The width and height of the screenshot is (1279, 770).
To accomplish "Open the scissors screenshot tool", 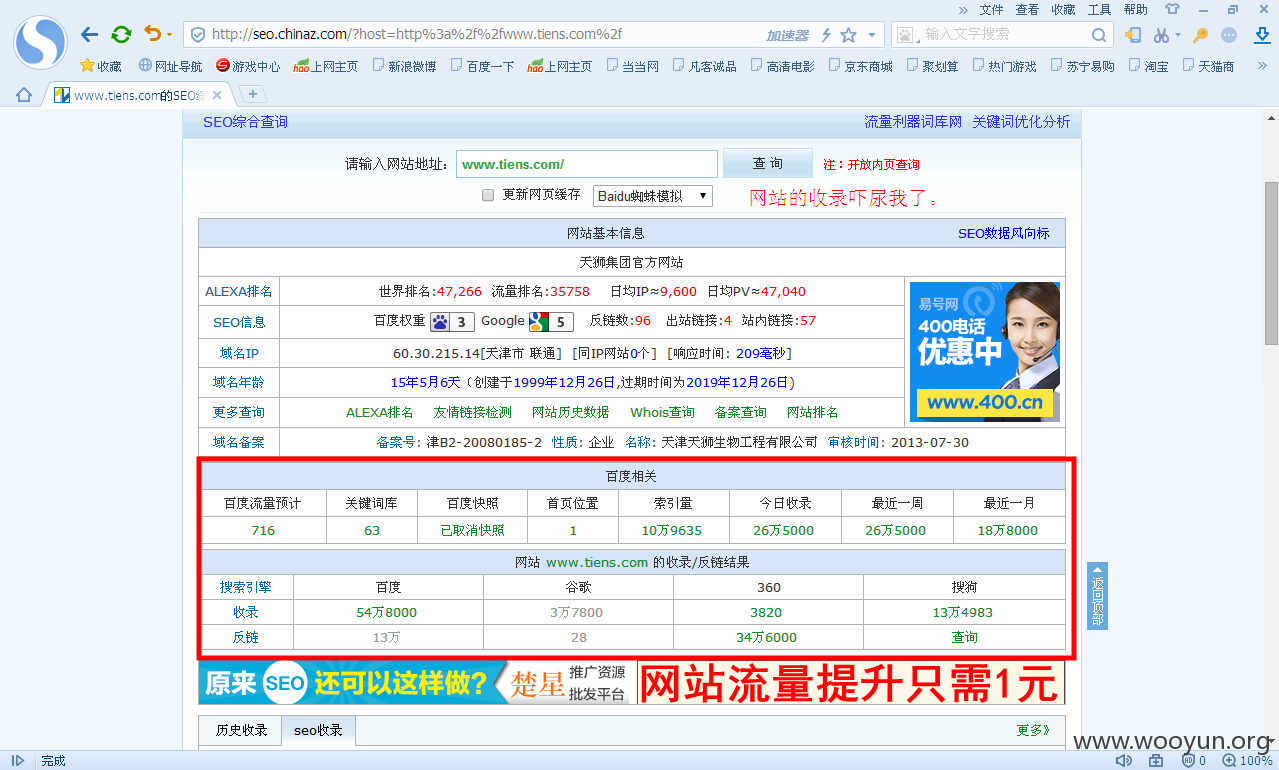I will coord(1161,35).
